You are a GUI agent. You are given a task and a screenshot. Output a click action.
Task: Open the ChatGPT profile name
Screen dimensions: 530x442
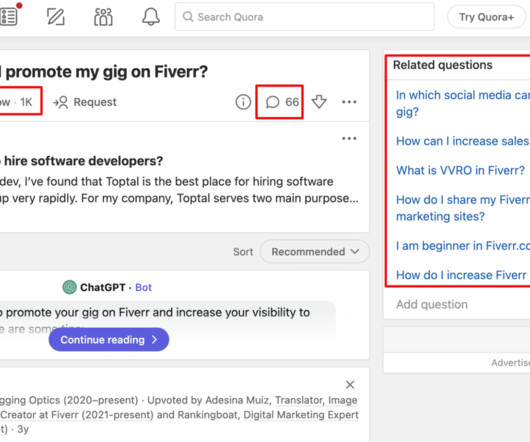103,288
